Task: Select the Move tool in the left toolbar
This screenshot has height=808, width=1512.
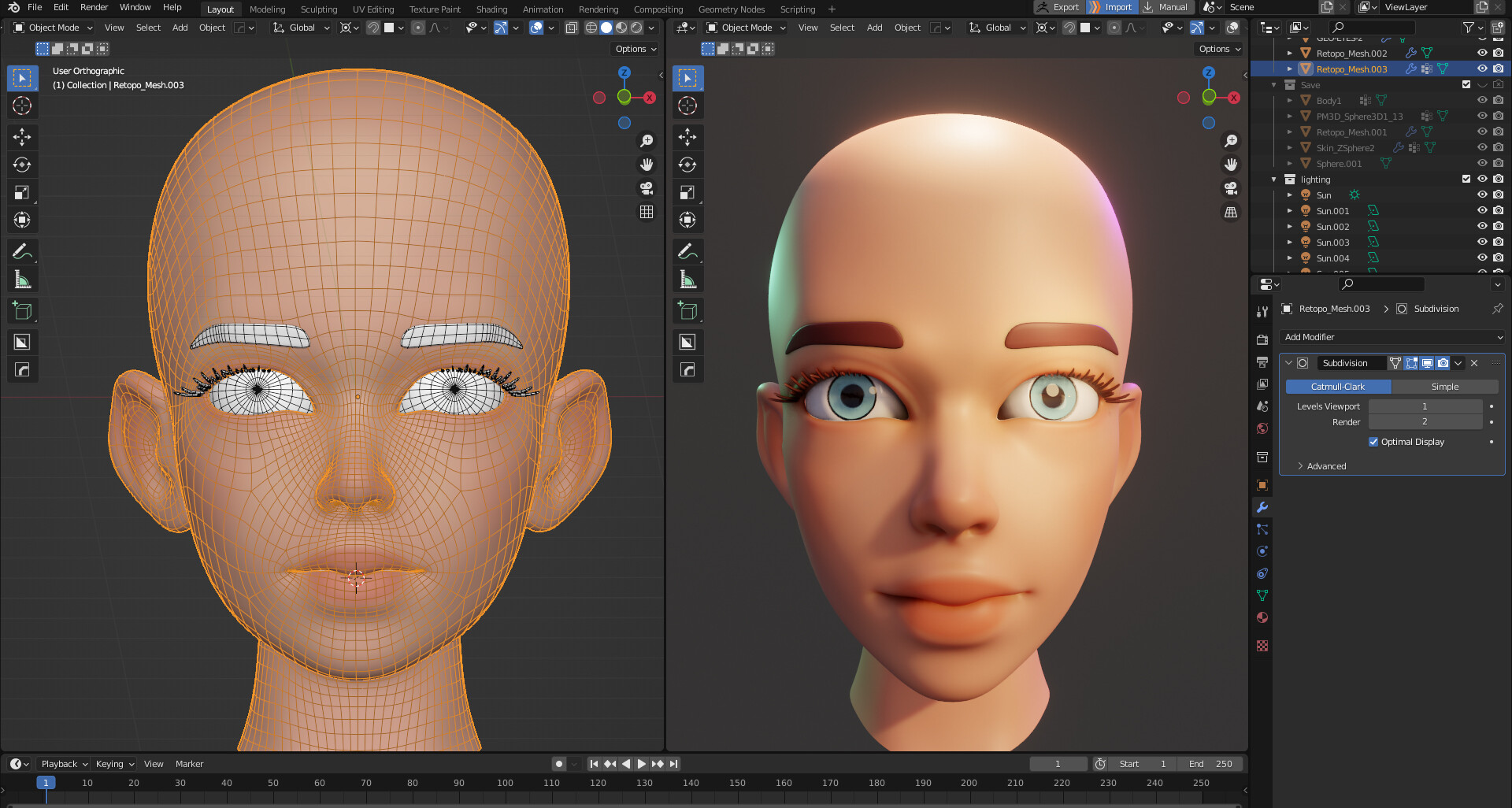Action: (22, 137)
